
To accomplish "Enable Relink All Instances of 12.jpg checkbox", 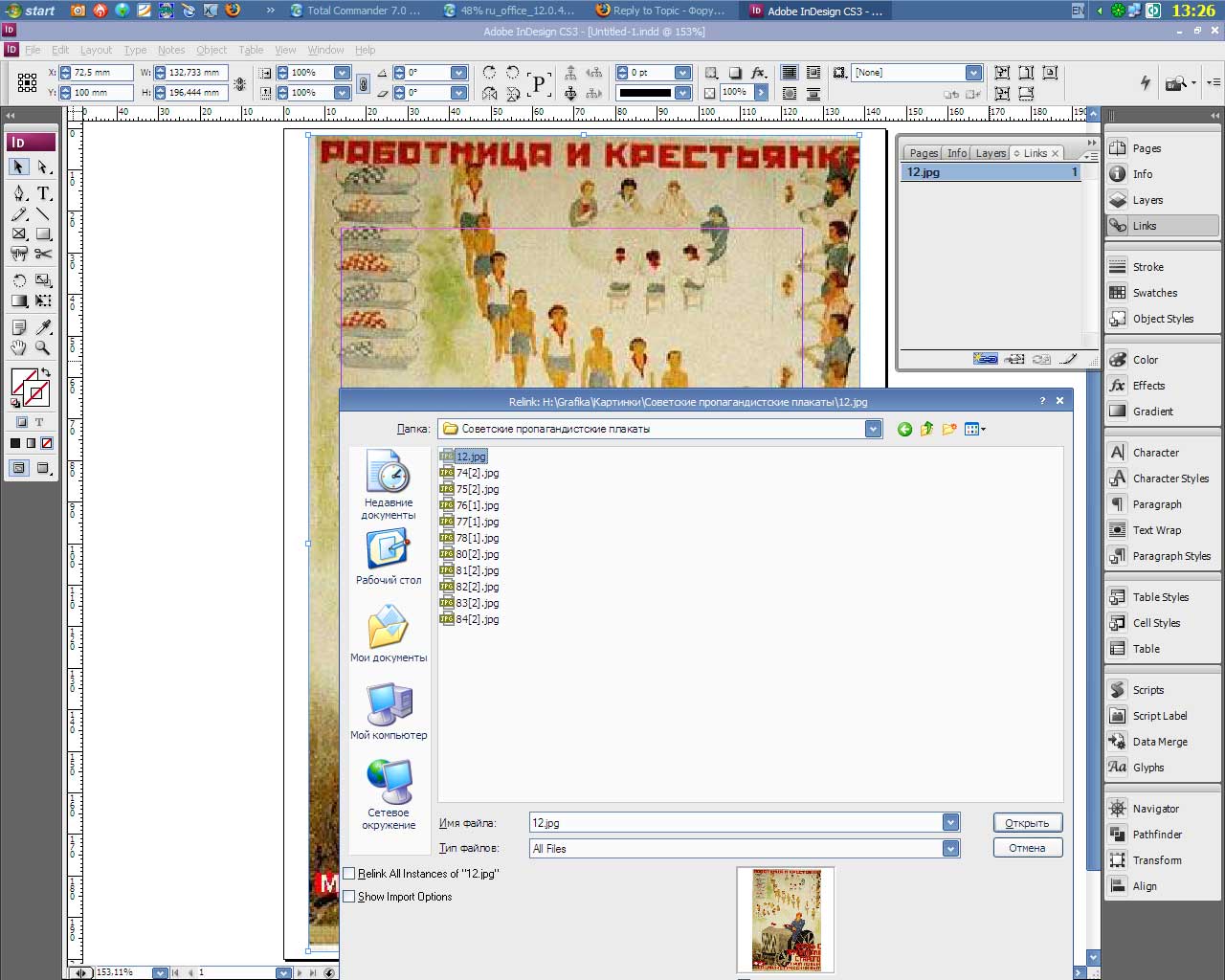I will (x=349, y=874).
